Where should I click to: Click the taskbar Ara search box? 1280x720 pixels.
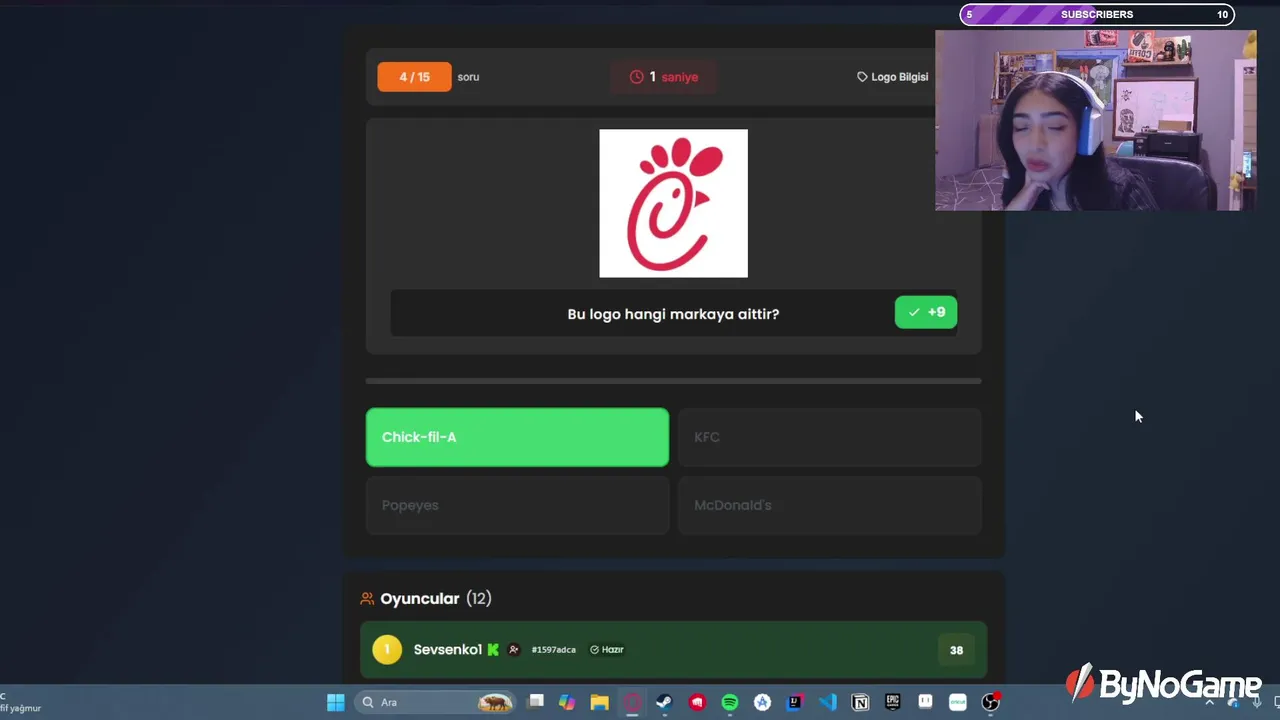pyautogui.click(x=436, y=702)
